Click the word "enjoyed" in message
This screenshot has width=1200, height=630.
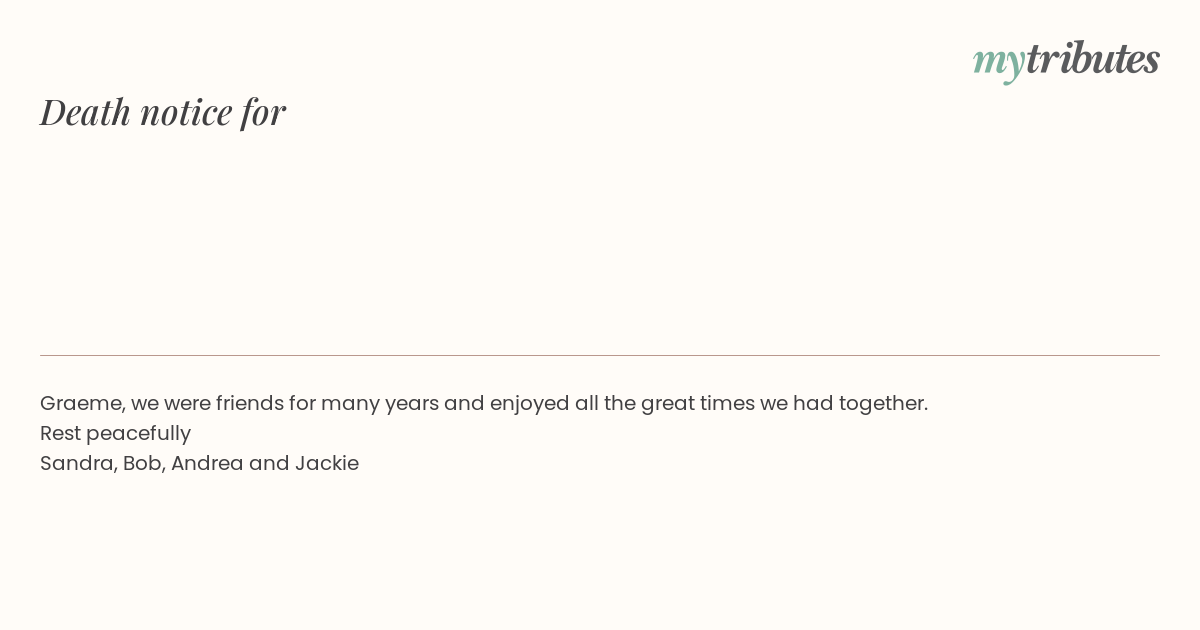tap(529, 404)
